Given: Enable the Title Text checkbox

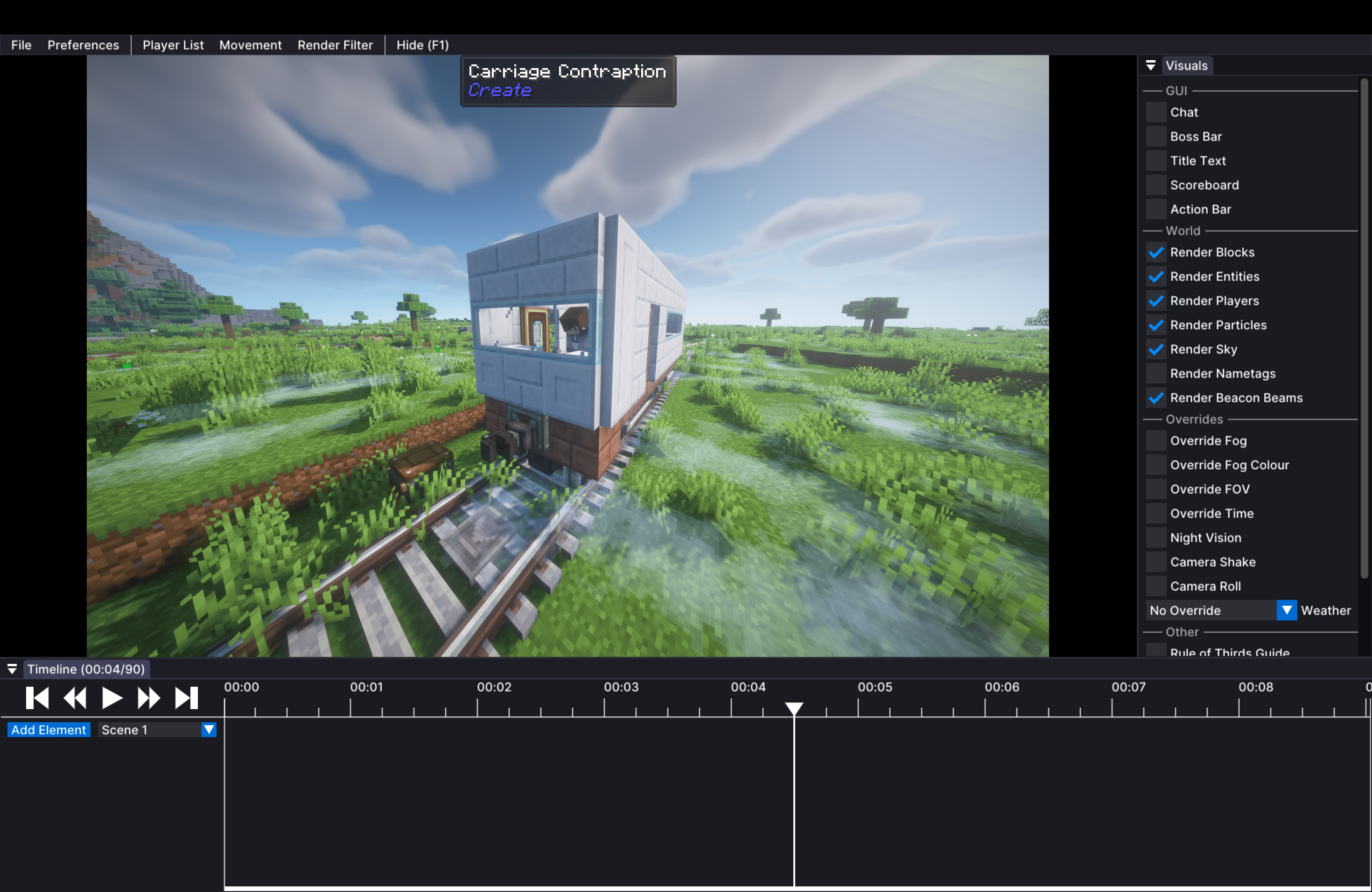Looking at the screenshot, I should click(x=1156, y=161).
